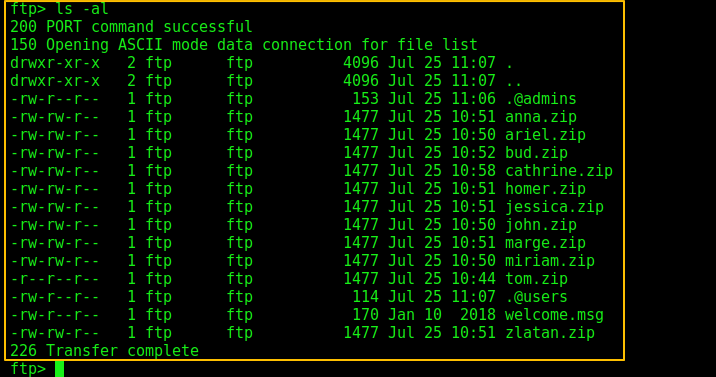Select the .@users hidden file
The width and height of the screenshot is (716, 377).
[536, 297]
